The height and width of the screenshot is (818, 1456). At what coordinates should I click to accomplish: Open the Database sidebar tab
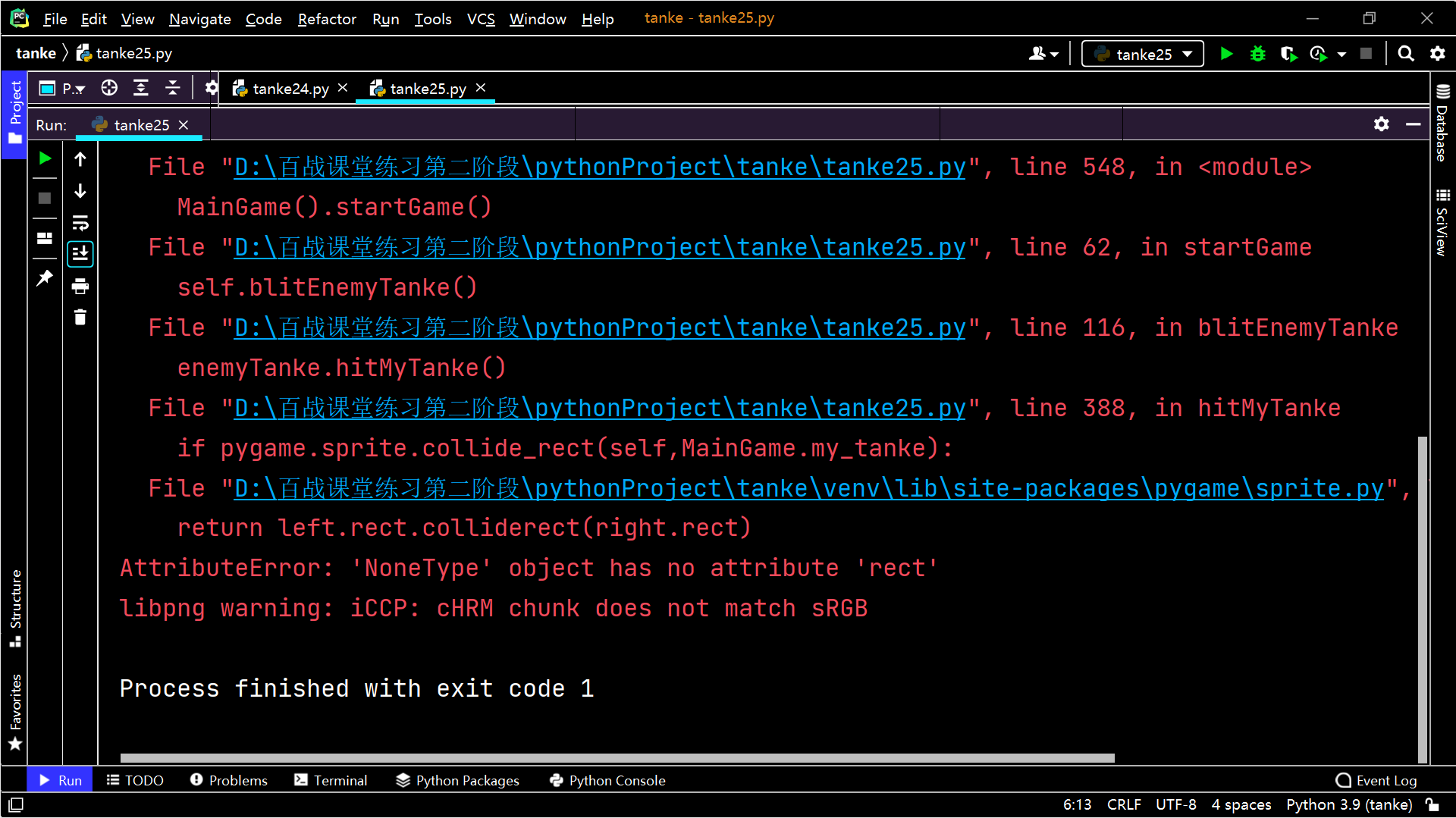point(1442,123)
